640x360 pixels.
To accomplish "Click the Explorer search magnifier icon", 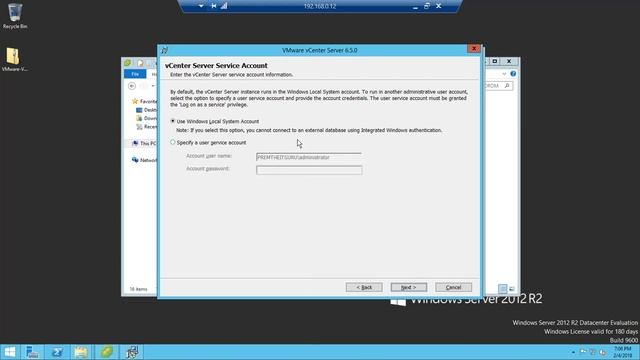I will pyautogui.click(x=507, y=86).
